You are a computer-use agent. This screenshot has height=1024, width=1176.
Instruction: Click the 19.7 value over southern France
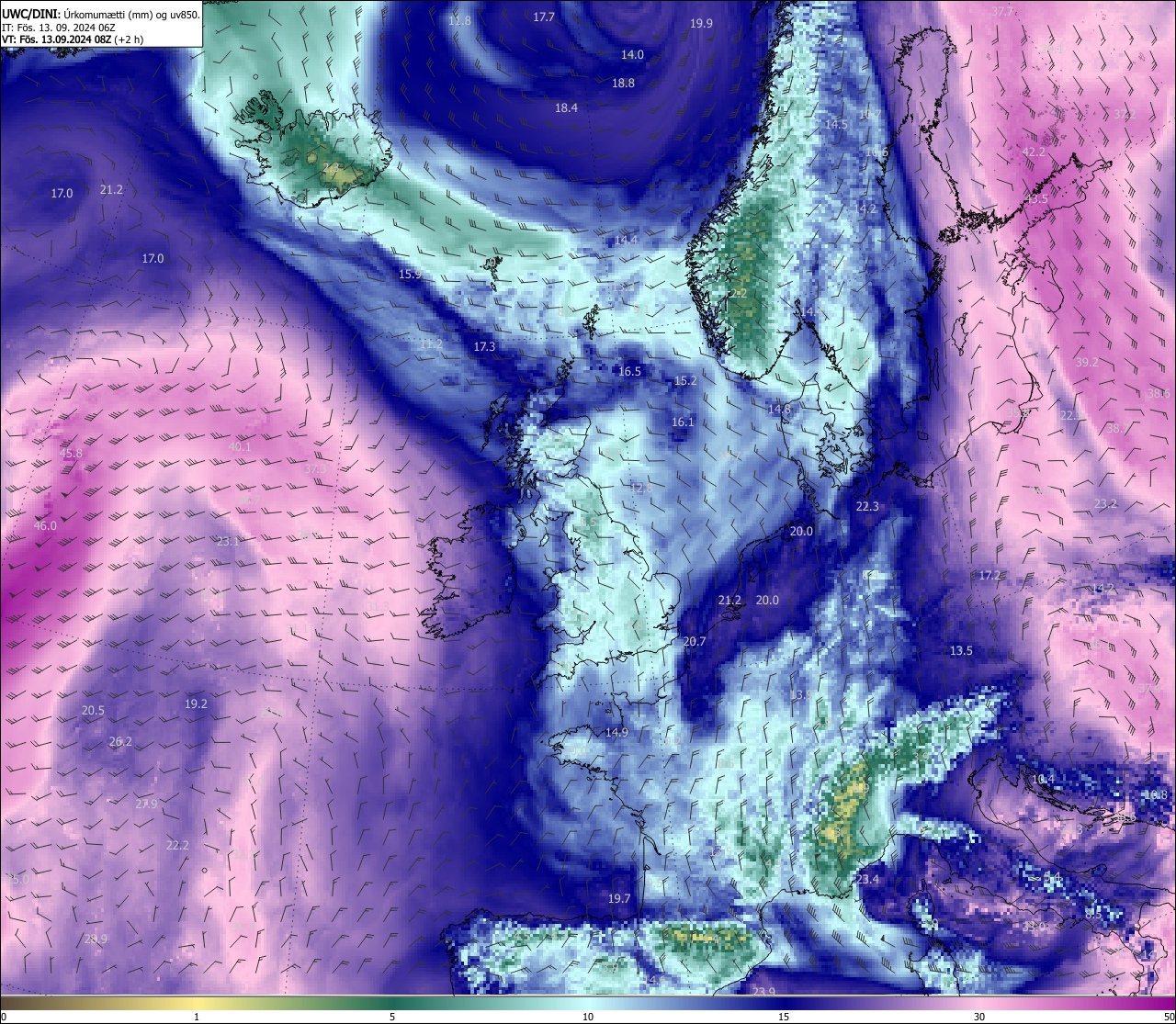pos(619,899)
